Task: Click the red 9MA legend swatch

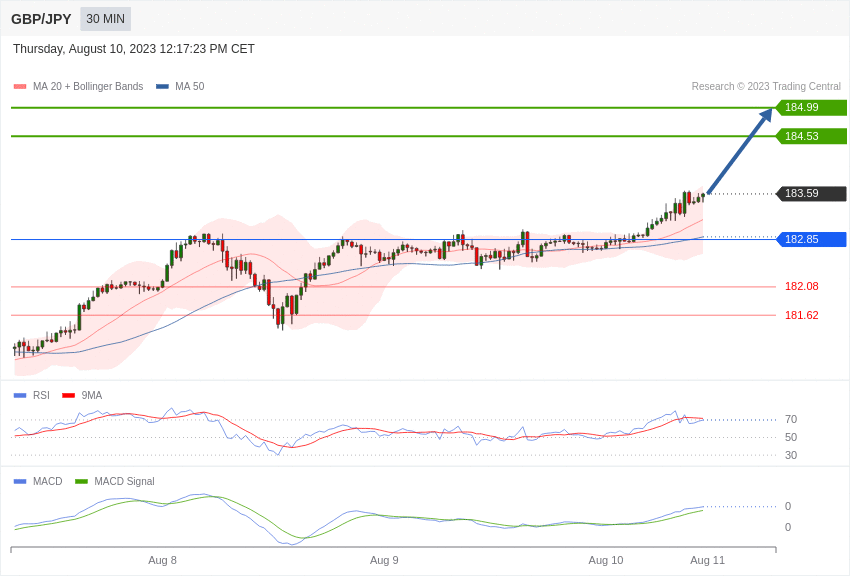Action: [68, 396]
